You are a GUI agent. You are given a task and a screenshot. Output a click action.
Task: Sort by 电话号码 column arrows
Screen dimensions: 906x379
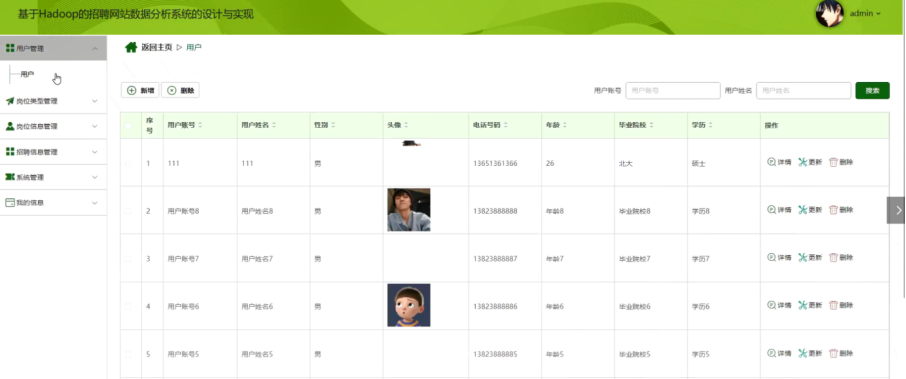(x=505, y=125)
